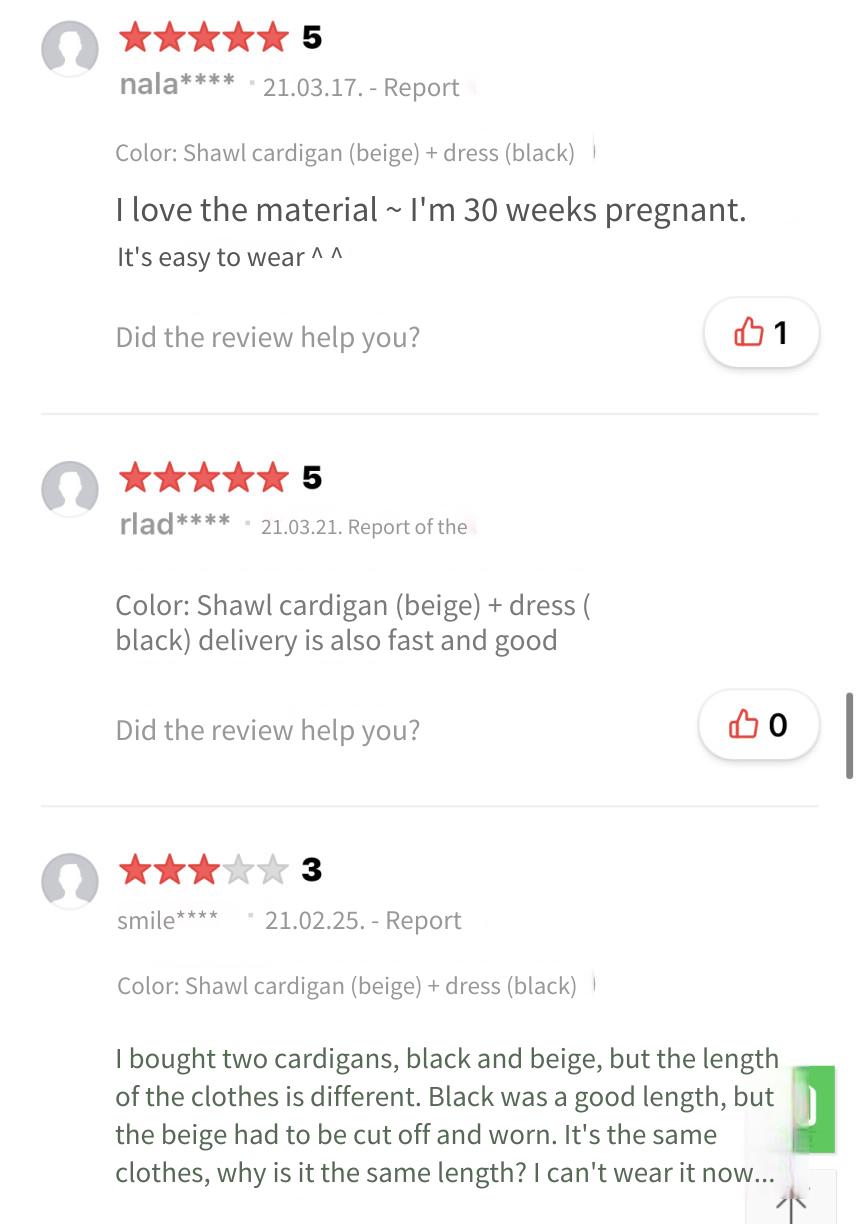This screenshot has height=1224, width=860.
Task: Expand smile's truncated review about cardigan length
Action: pos(446,1116)
